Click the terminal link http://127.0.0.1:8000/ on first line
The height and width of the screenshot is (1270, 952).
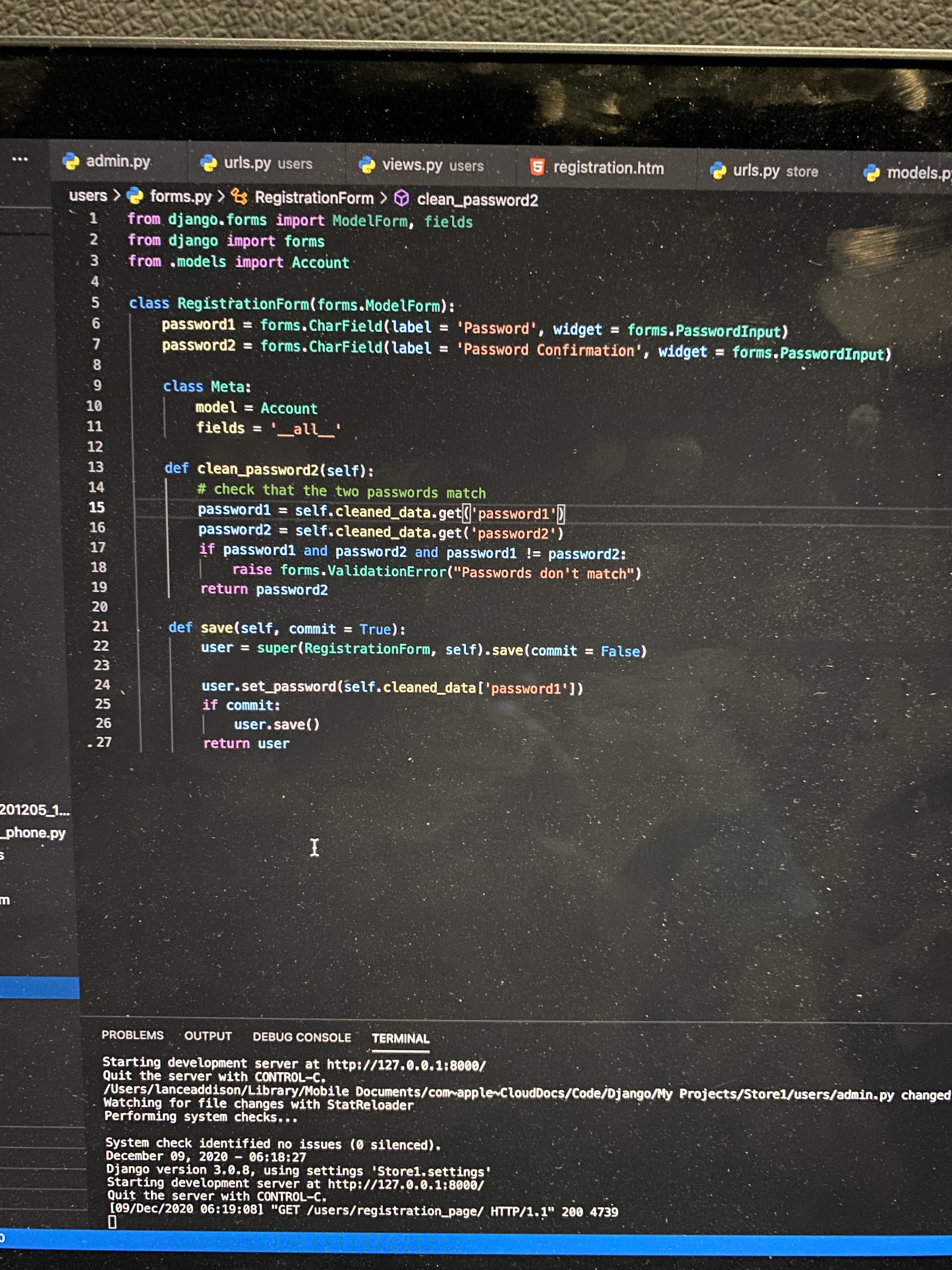point(406,1065)
